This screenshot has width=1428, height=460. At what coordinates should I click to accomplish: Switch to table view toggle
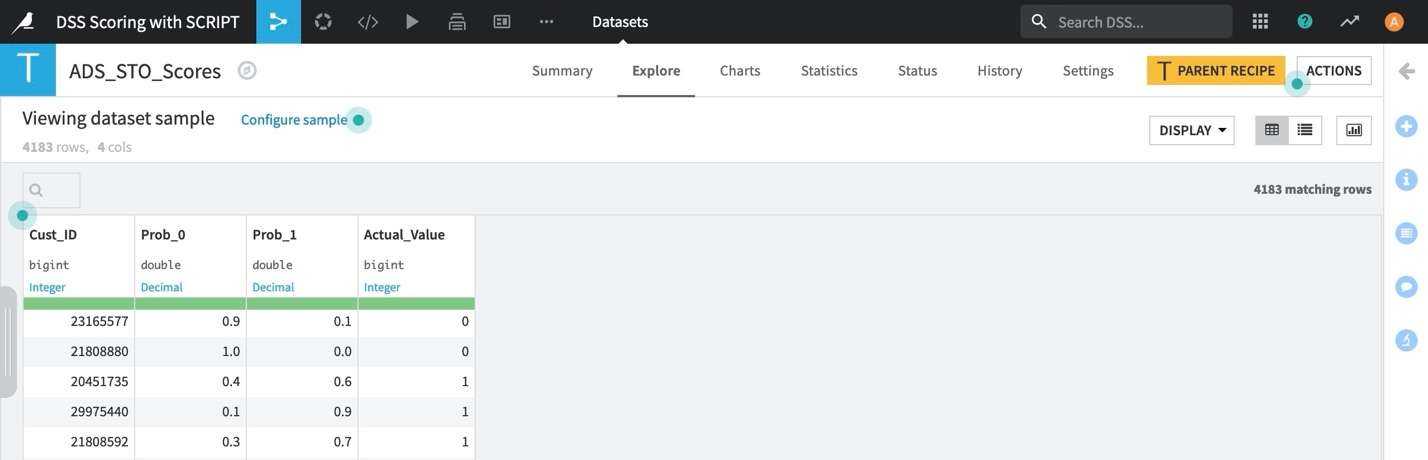[x=1272, y=130]
